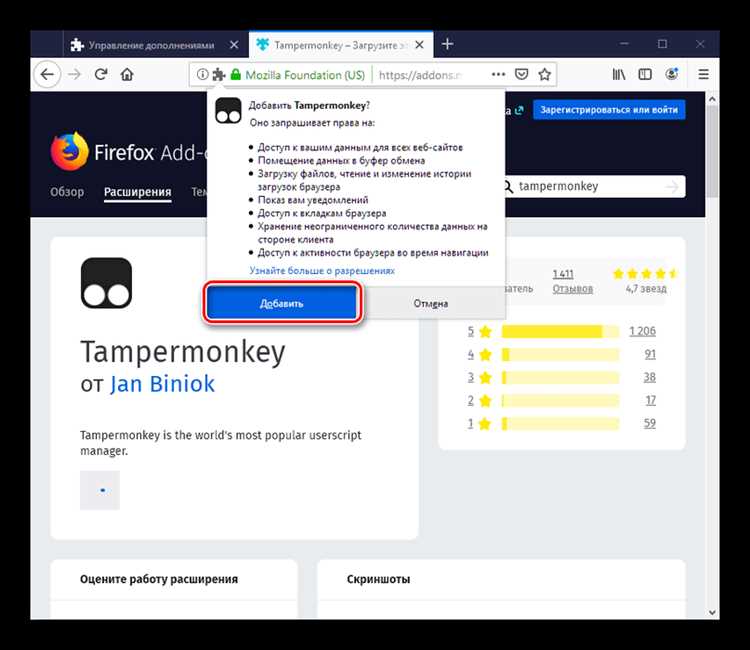750x650 pixels.
Task: Reload the current page
Action: [x=101, y=75]
